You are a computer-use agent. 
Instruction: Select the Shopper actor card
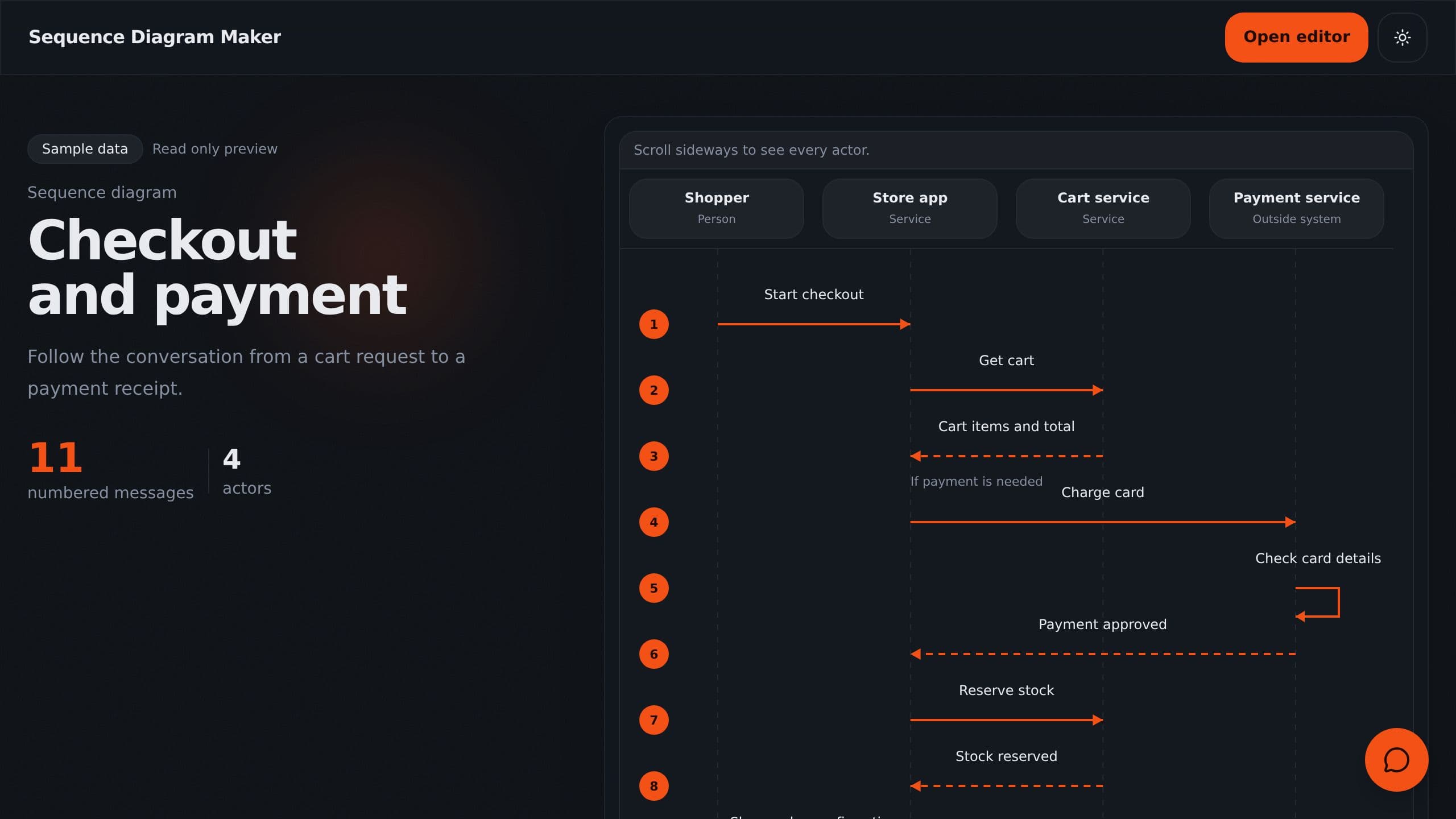click(x=716, y=208)
